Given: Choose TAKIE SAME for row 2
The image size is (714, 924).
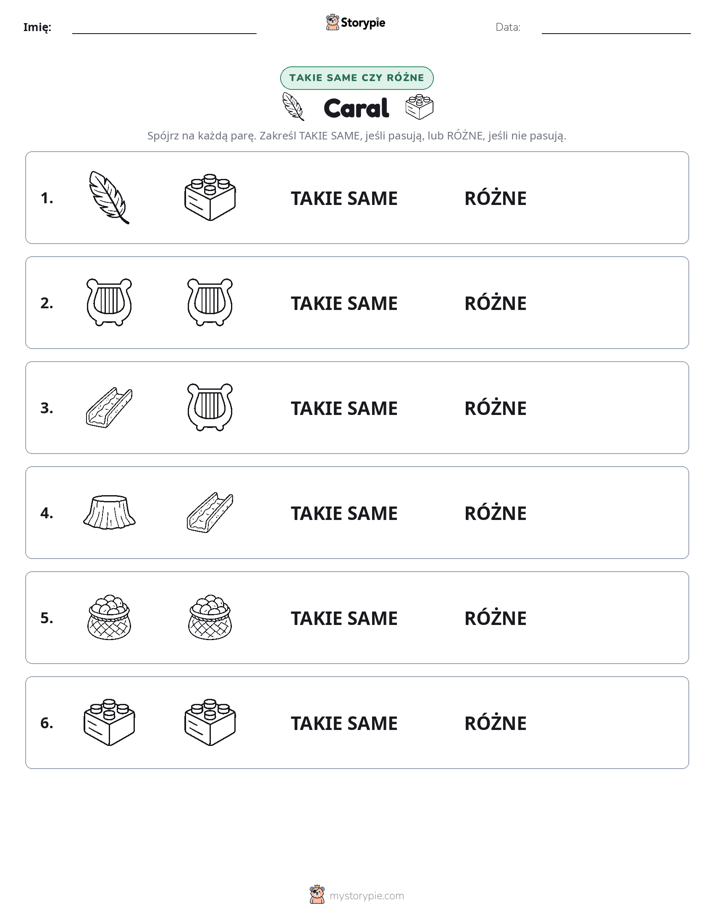Looking at the screenshot, I should (344, 303).
